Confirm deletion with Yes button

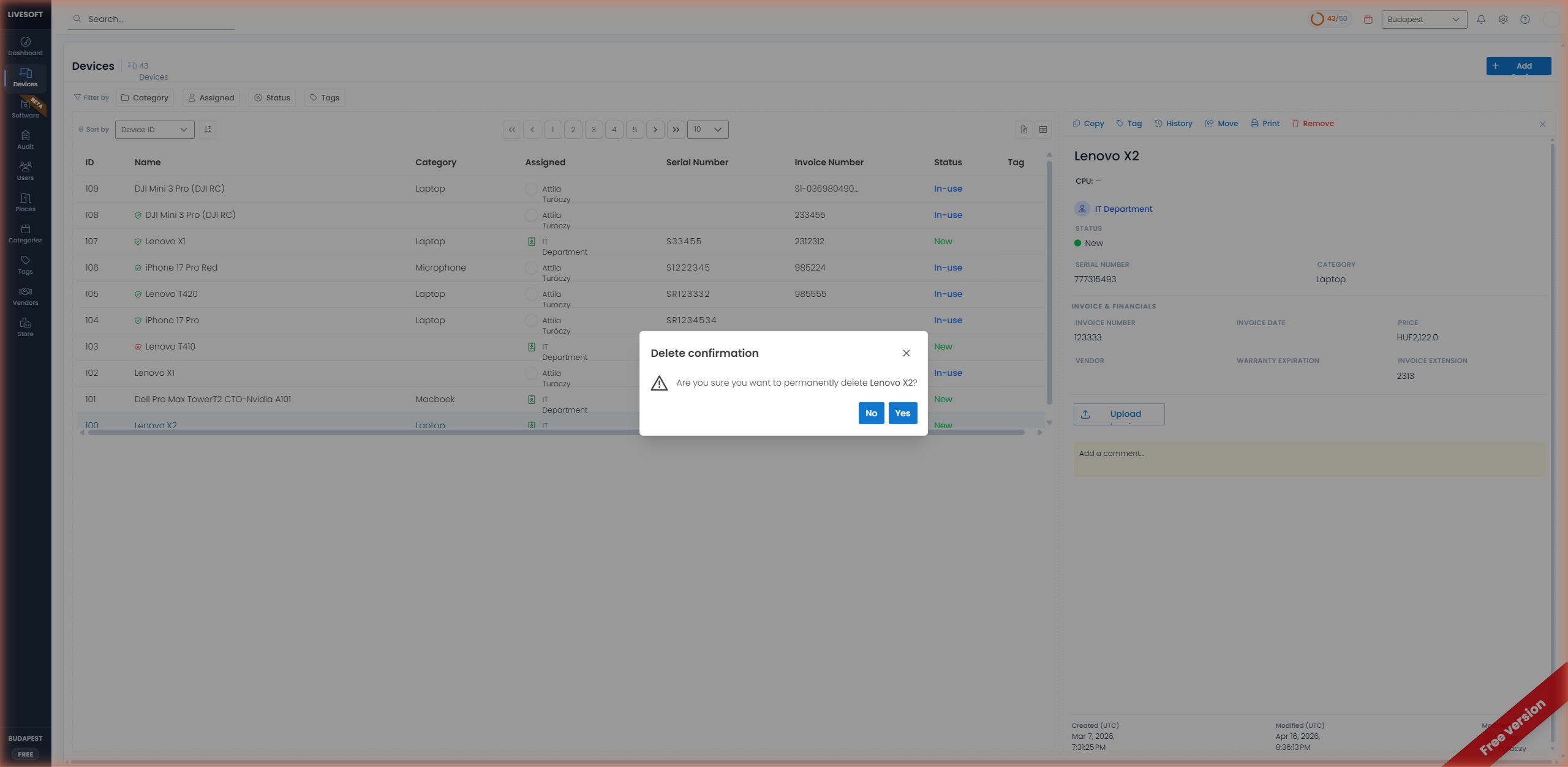(902, 413)
